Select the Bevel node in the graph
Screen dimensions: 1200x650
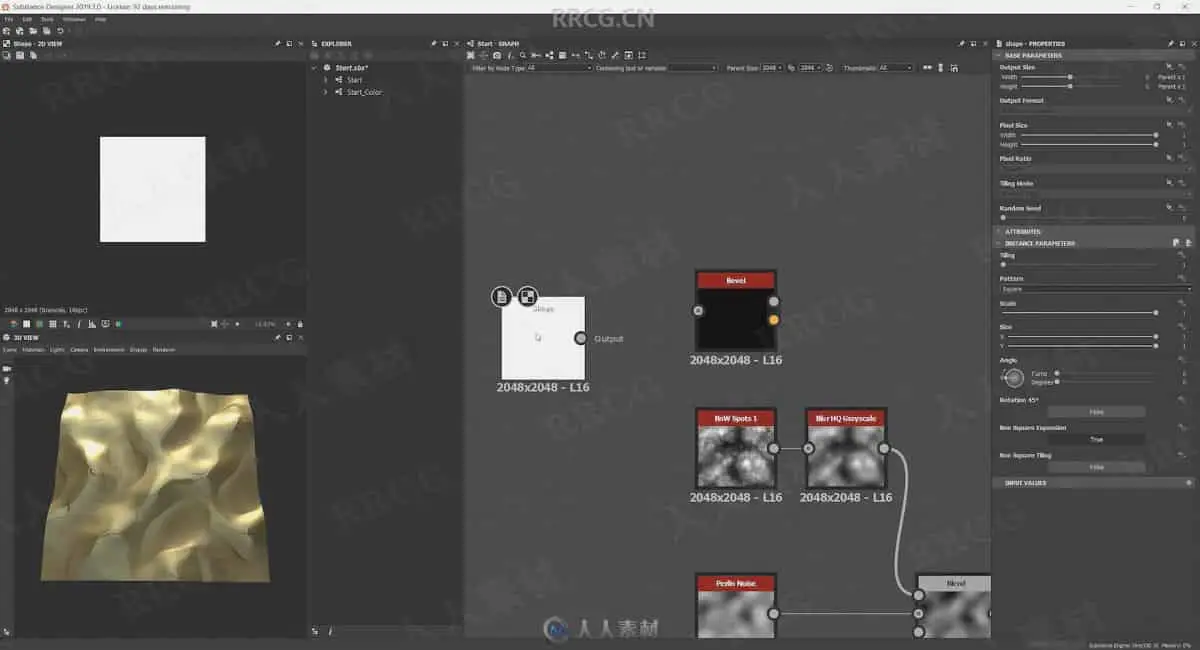click(736, 310)
